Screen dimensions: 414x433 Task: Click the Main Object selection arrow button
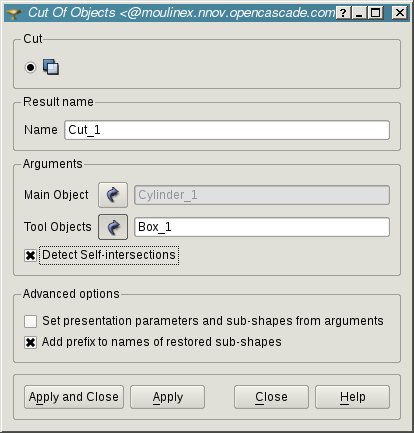tap(113, 195)
